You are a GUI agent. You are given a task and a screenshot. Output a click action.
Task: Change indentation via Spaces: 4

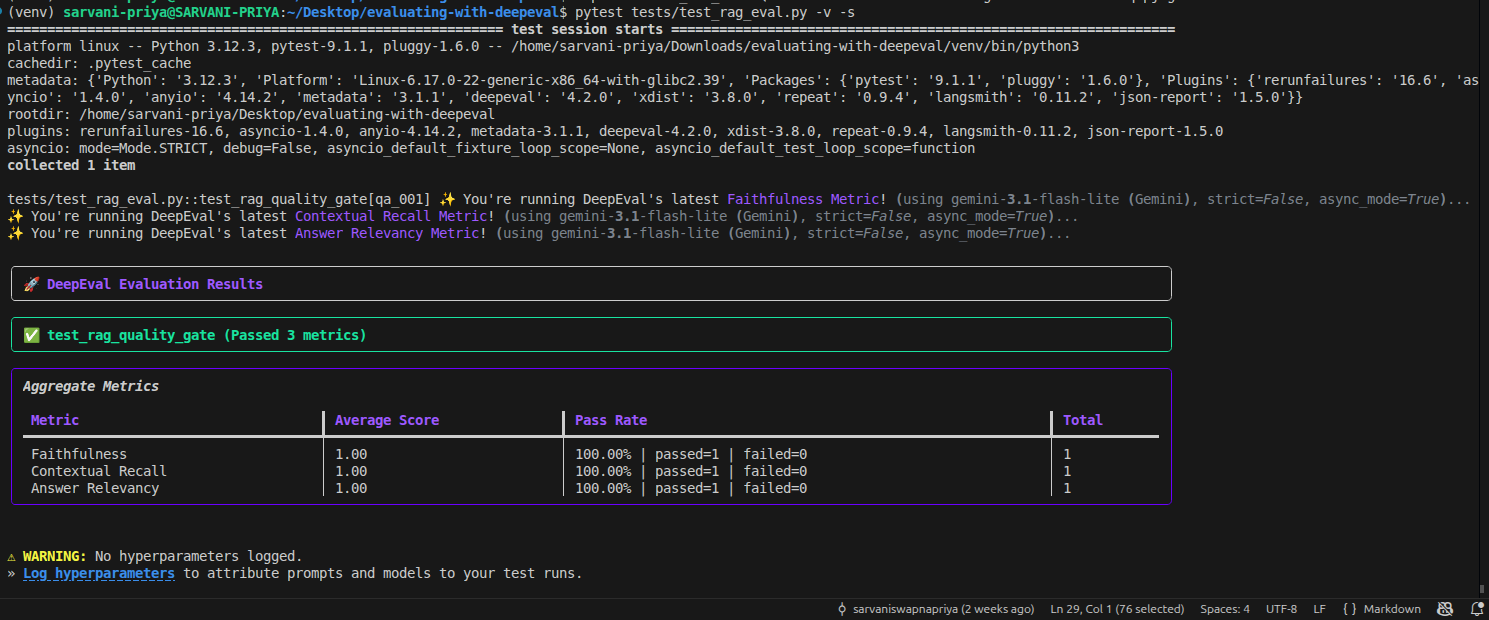[x=1225, y=609]
